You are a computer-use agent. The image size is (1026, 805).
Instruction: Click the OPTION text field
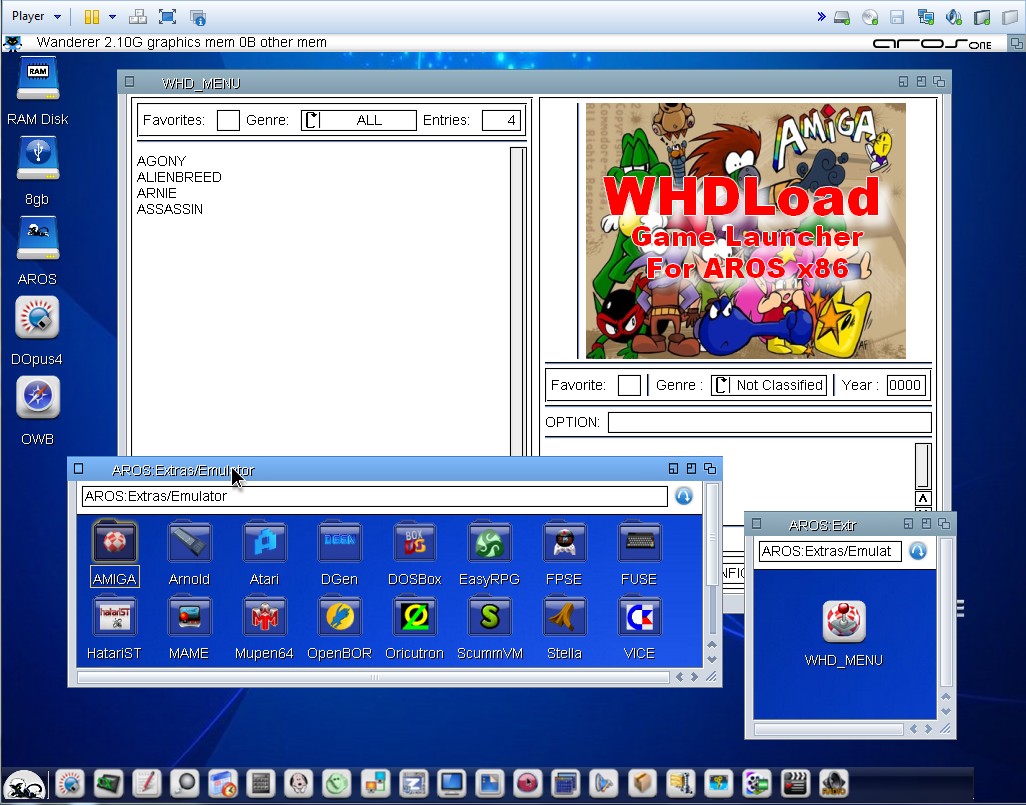[768, 422]
